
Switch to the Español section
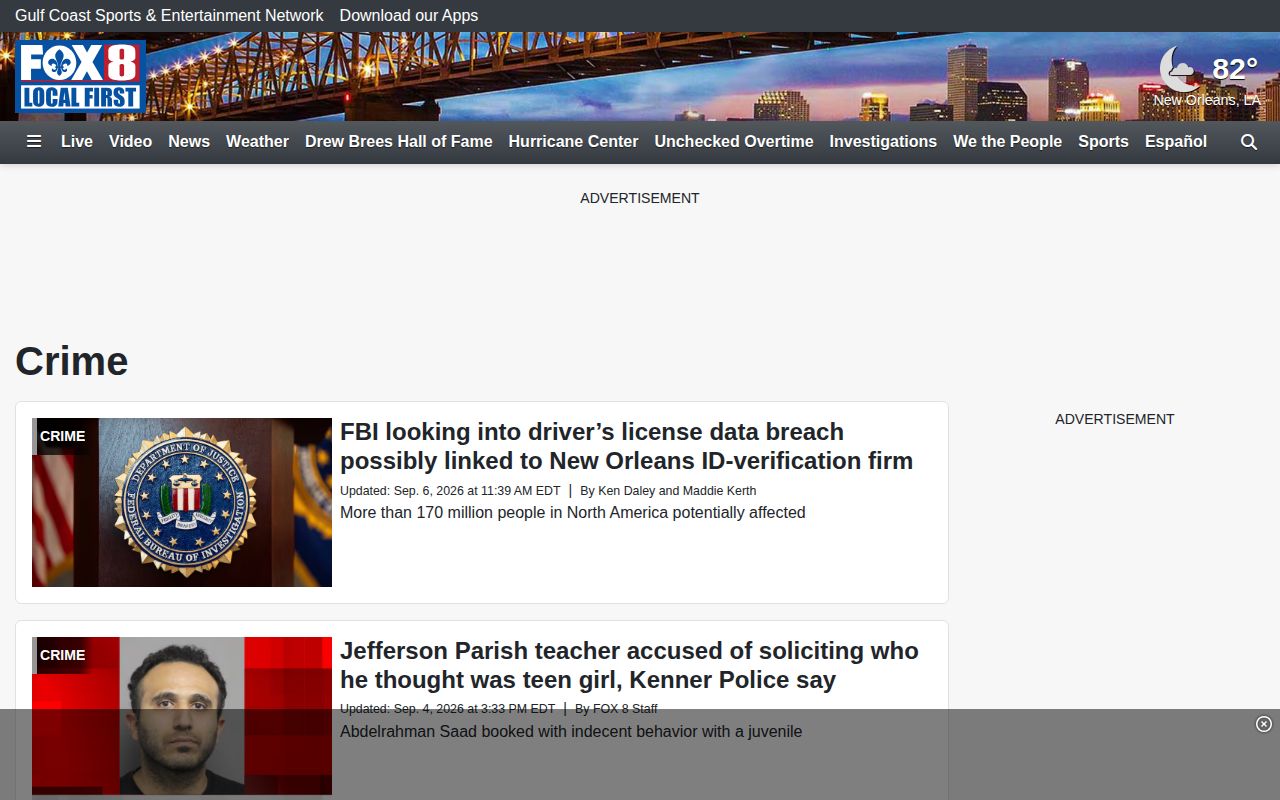(1176, 142)
